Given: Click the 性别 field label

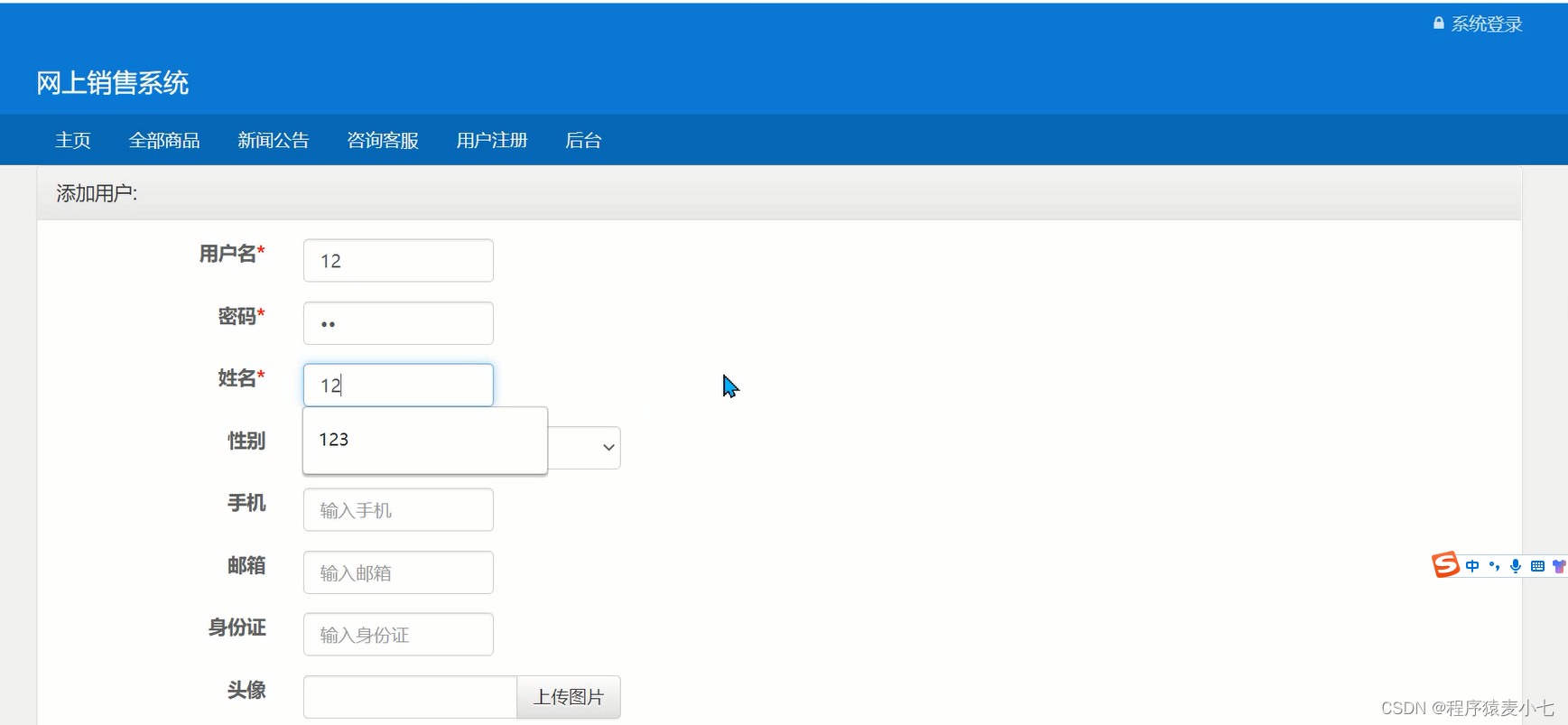Looking at the screenshot, I should tap(246, 441).
